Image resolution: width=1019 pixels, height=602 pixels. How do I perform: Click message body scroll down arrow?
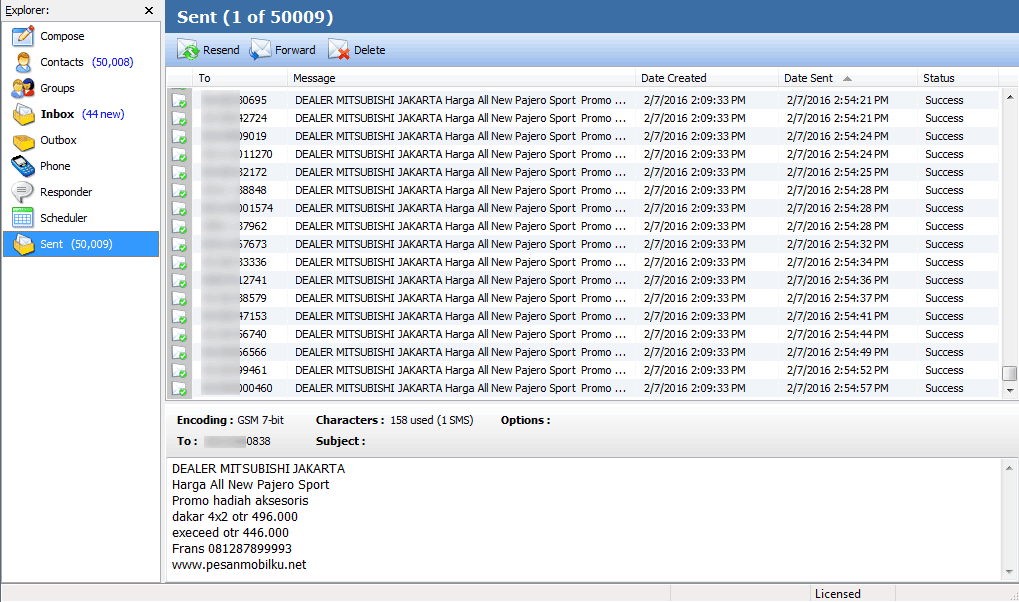coord(1009,572)
